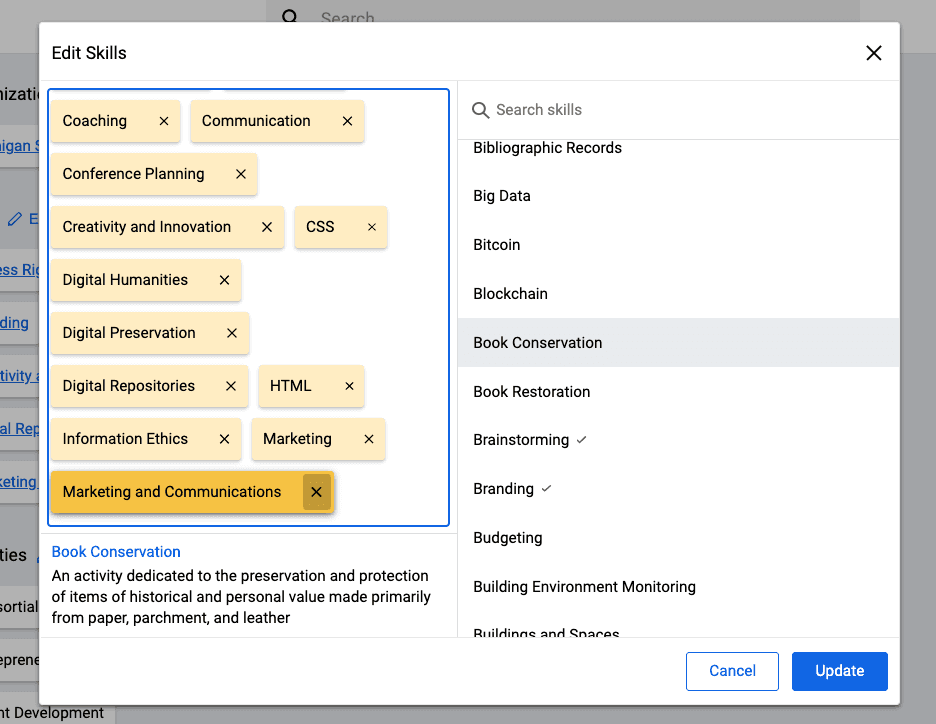Remove the Conference Planning skill chip
The height and width of the screenshot is (724, 936).
[241, 174]
